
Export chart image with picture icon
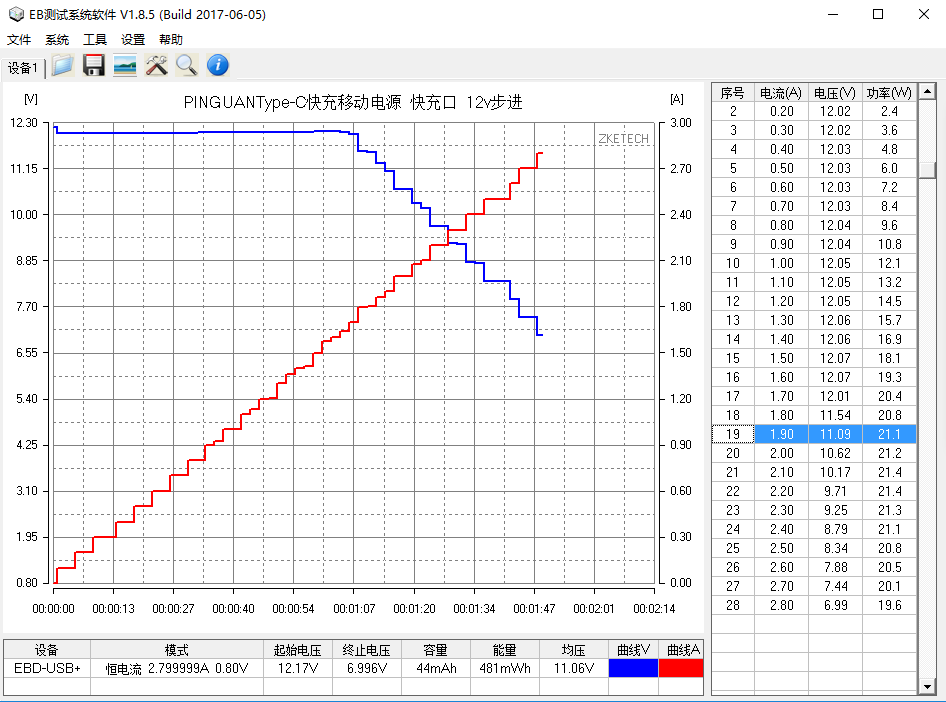pyautogui.click(x=125, y=65)
